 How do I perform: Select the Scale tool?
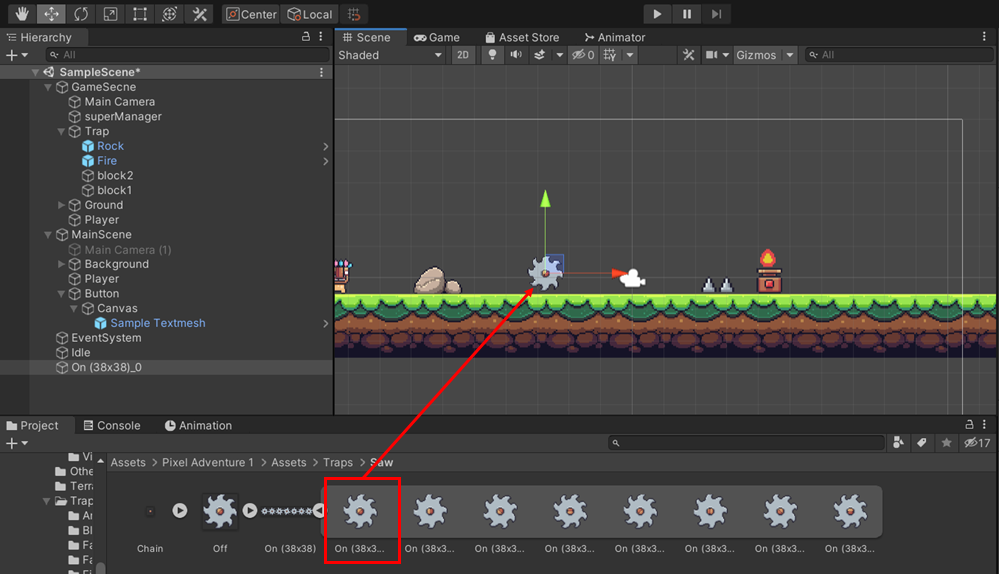110,14
